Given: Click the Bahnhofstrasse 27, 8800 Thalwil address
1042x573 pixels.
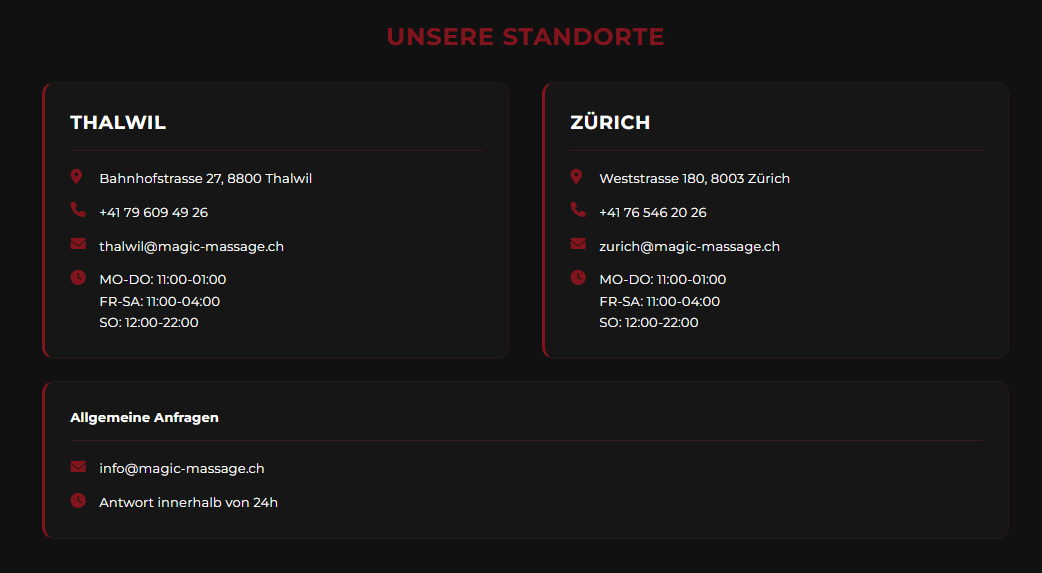Looking at the screenshot, I should click(205, 179).
